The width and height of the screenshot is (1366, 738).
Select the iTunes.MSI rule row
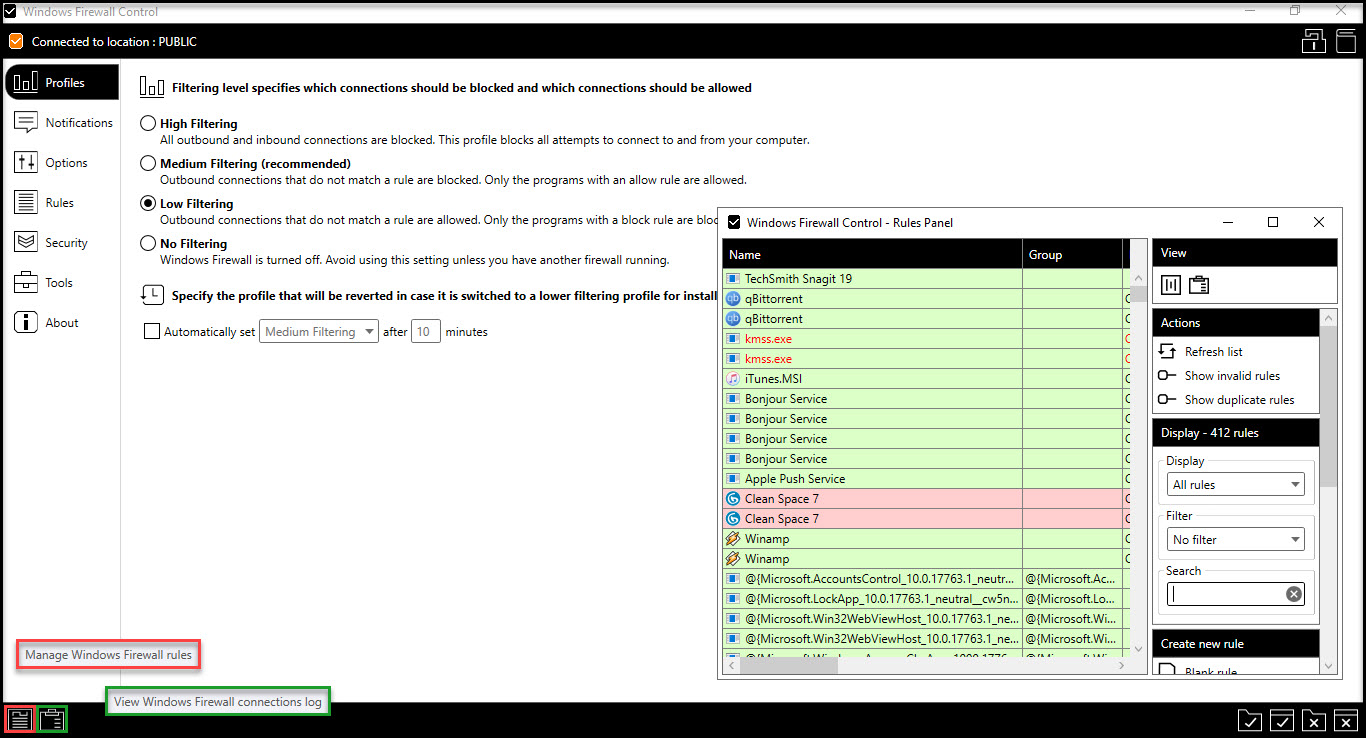click(924, 379)
